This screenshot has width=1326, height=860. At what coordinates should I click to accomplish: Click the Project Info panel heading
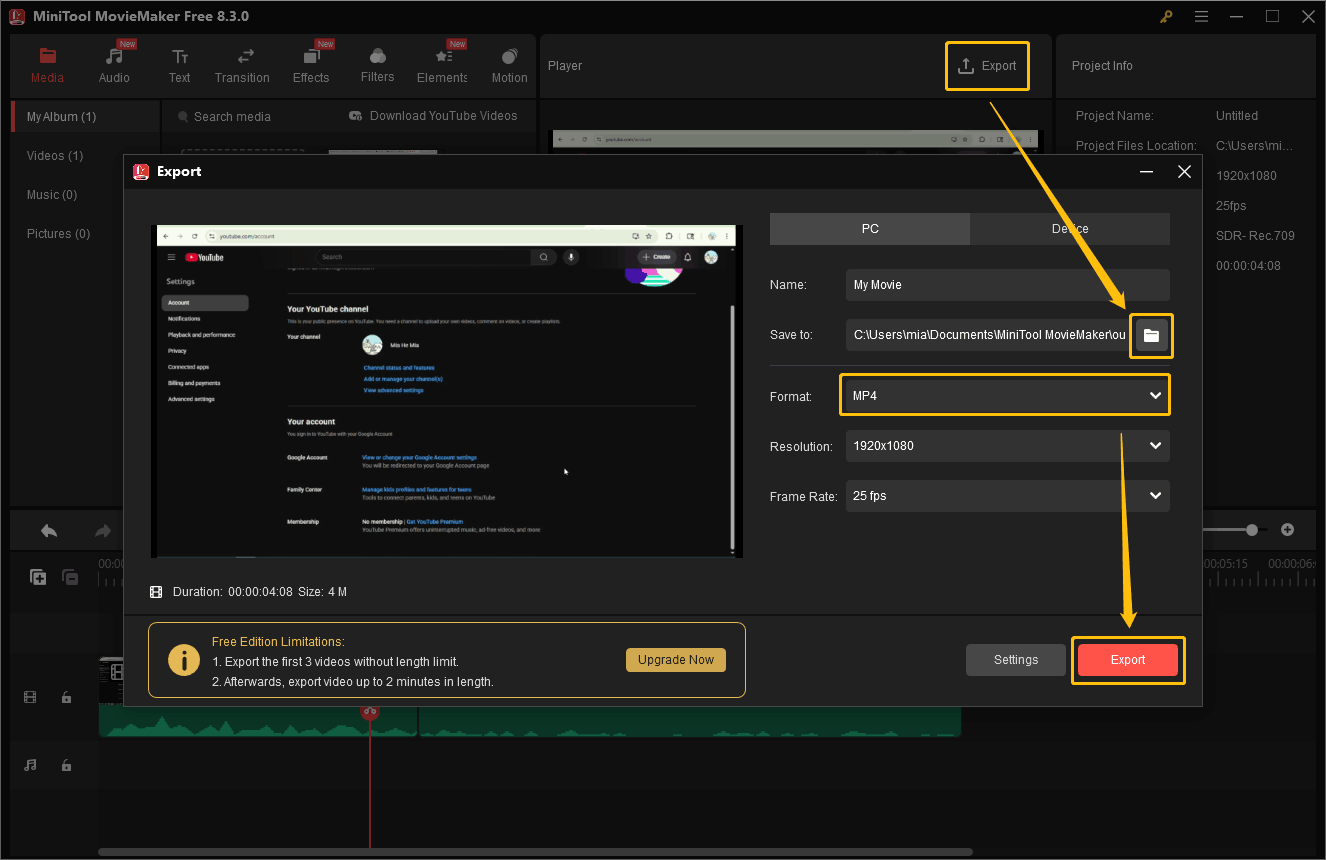1102,66
